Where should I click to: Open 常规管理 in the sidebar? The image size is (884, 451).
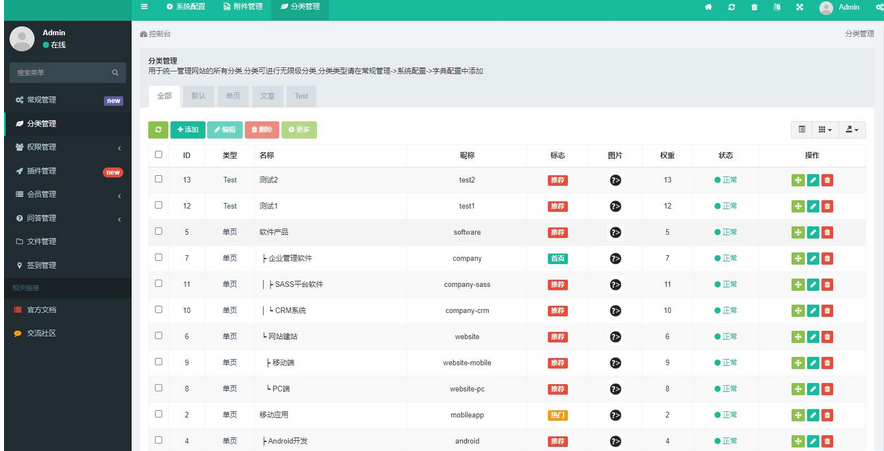(x=68, y=100)
